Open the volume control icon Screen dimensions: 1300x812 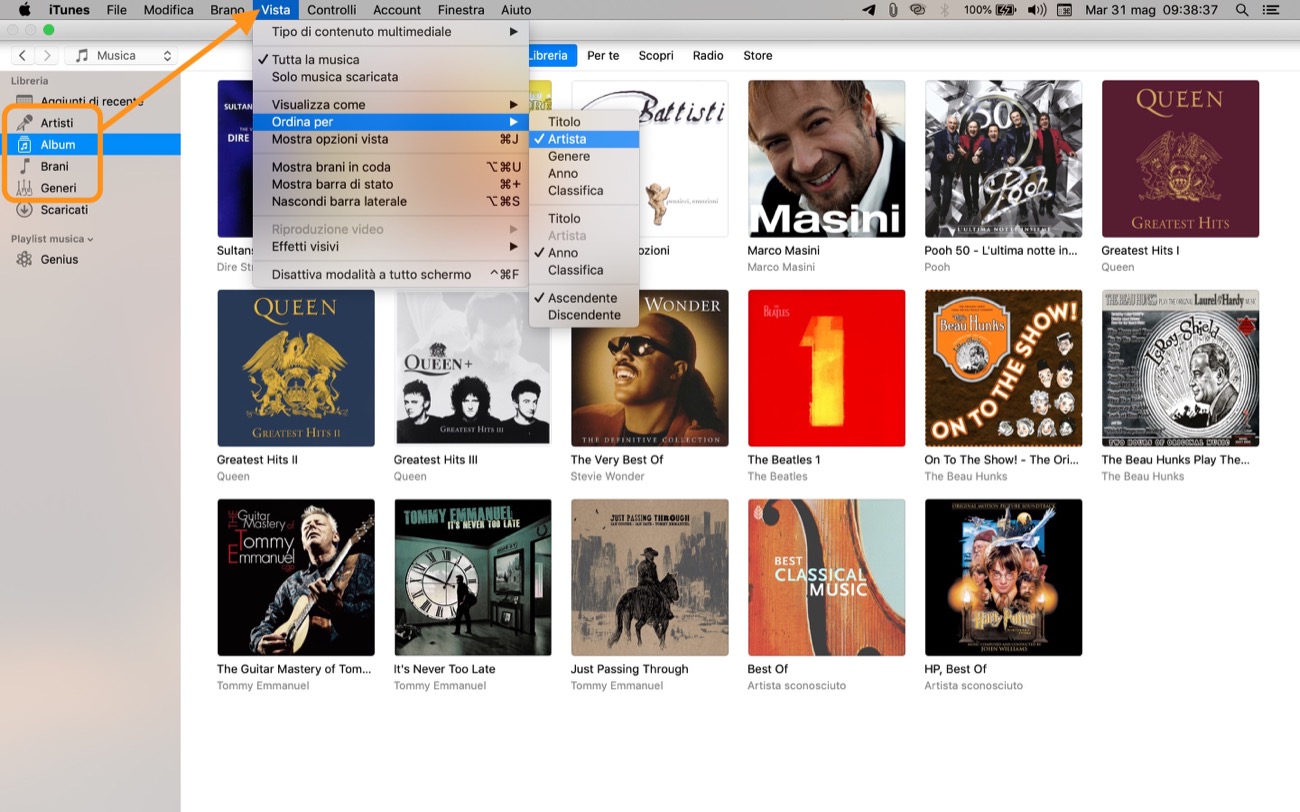coord(1037,10)
